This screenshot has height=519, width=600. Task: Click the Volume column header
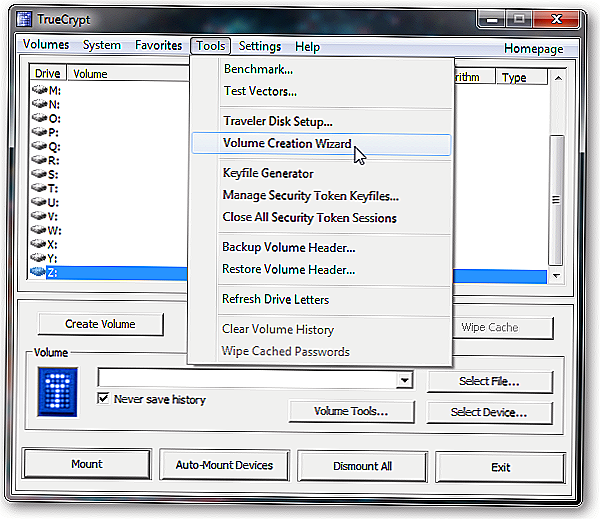coord(129,74)
